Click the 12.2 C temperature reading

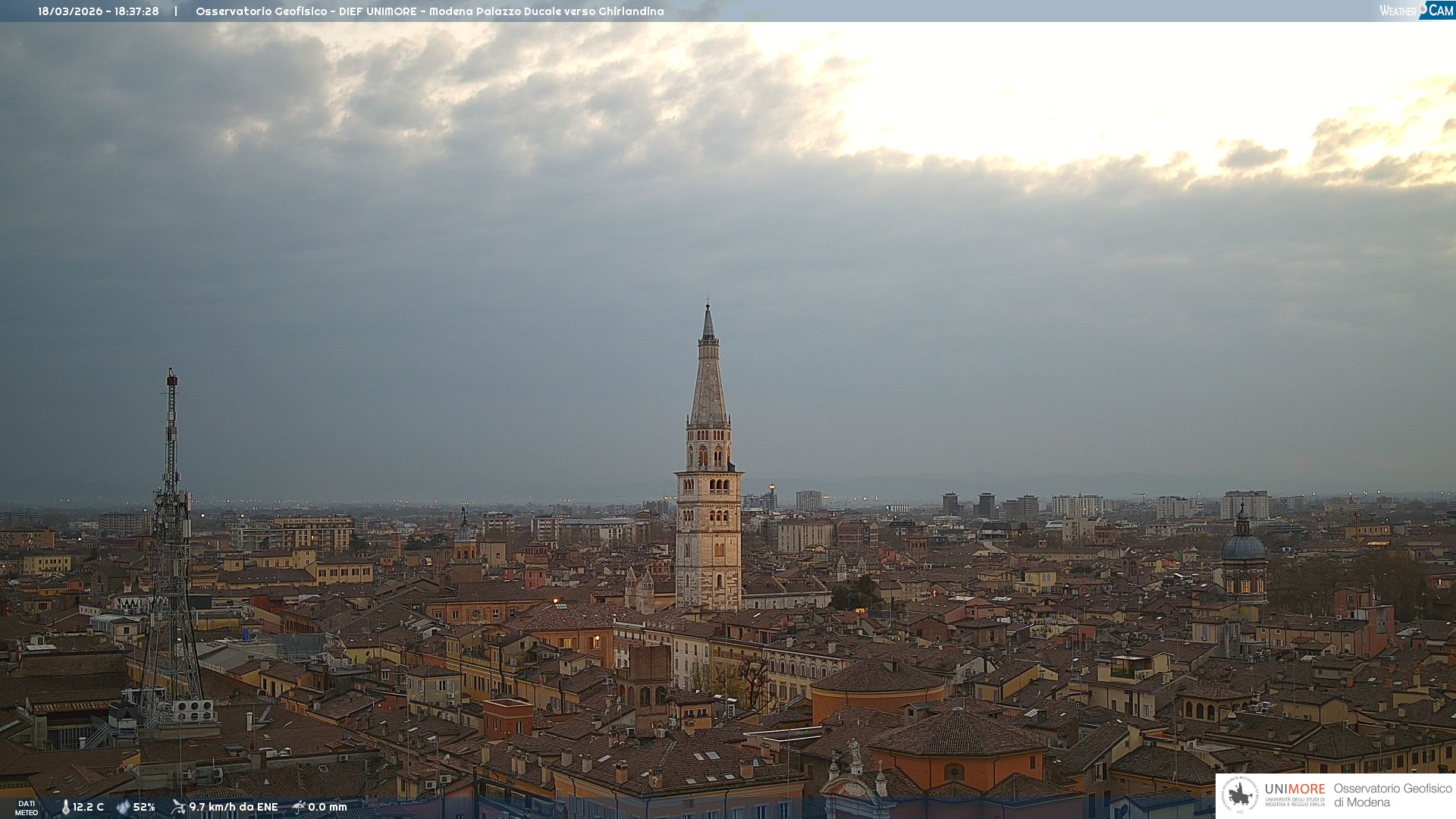(88, 807)
